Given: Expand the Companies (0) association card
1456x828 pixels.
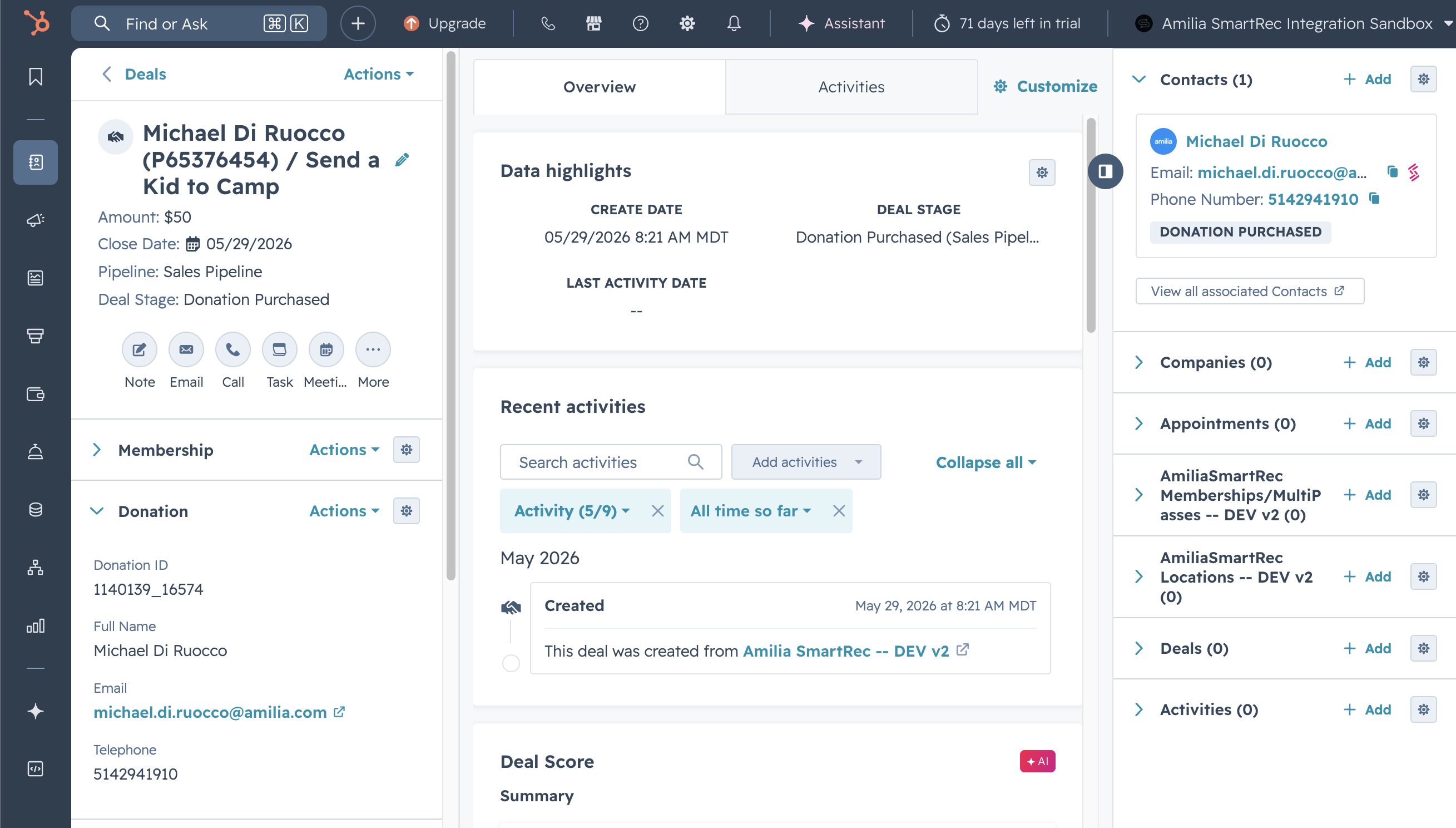Looking at the screenshot, I should click(x=1139, y=362).
